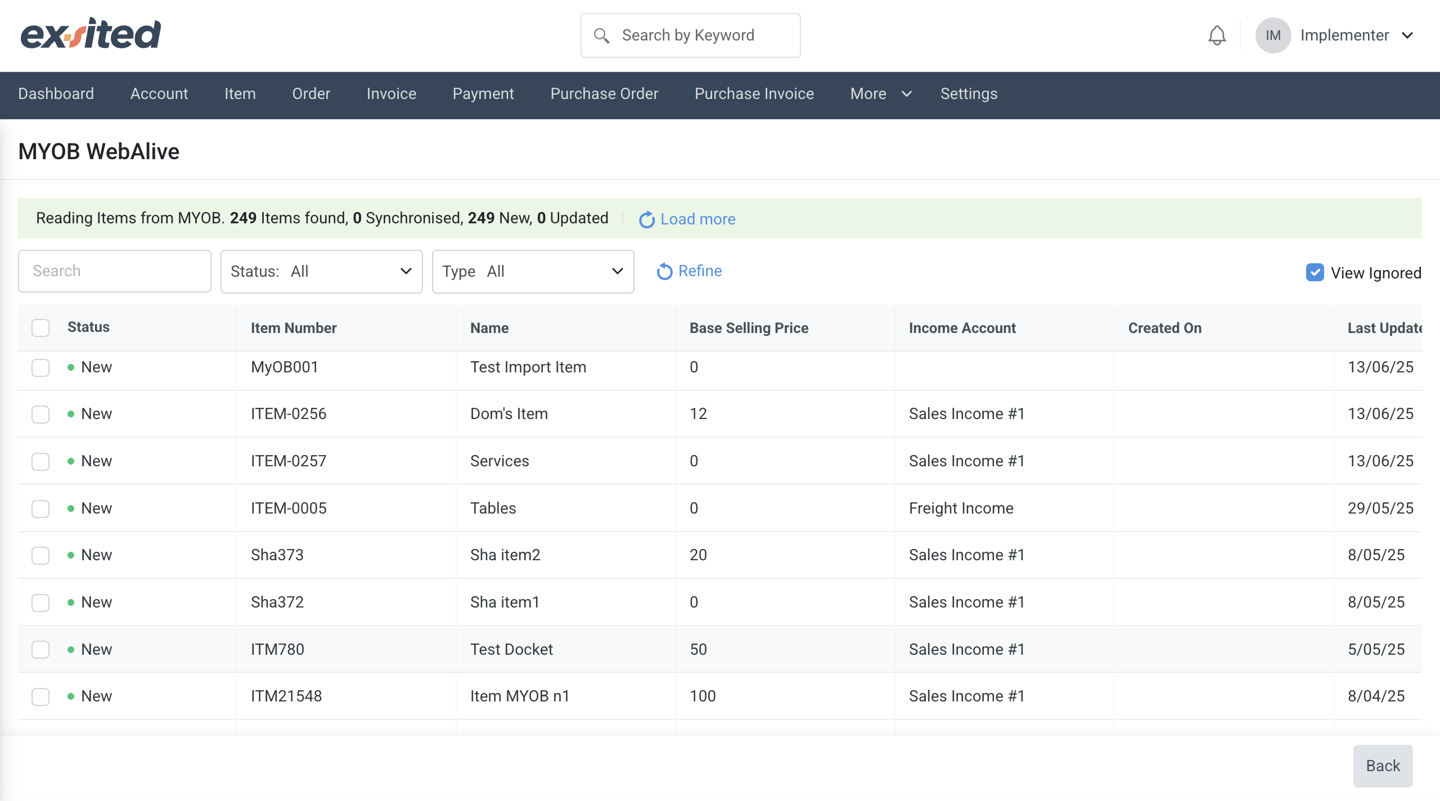1440x801 pixels.
Task: Click item name 'Test Import Item'
Action: (x=528, y=367)
